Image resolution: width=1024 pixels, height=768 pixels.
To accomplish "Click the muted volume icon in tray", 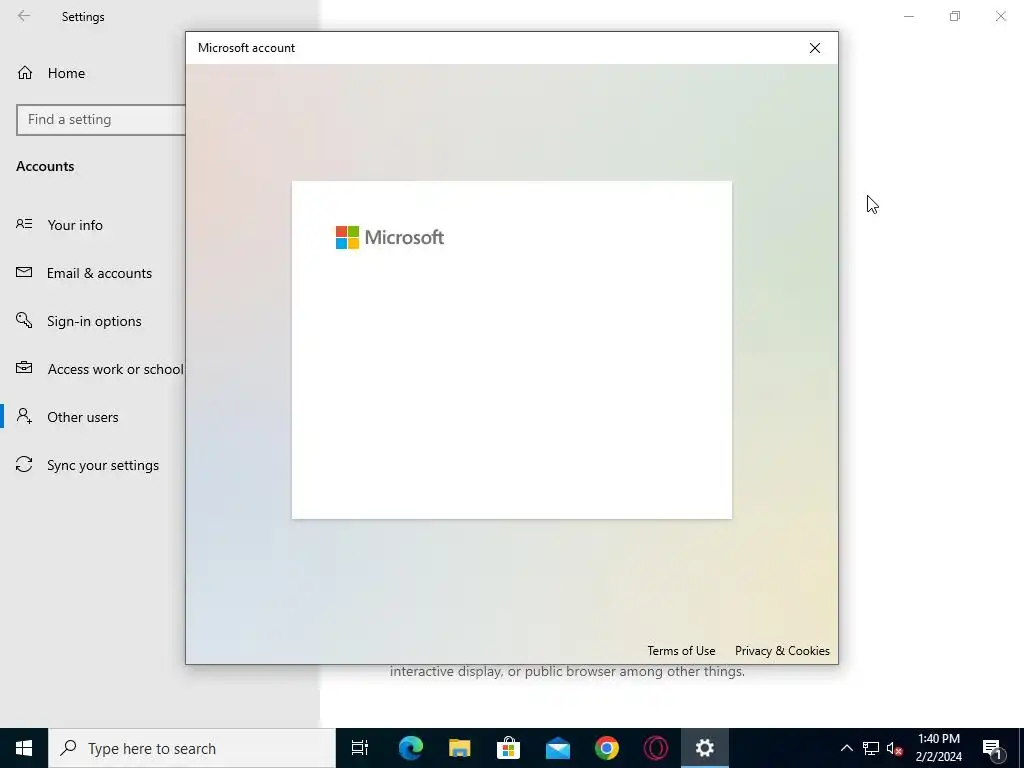I will coord(894,748).
